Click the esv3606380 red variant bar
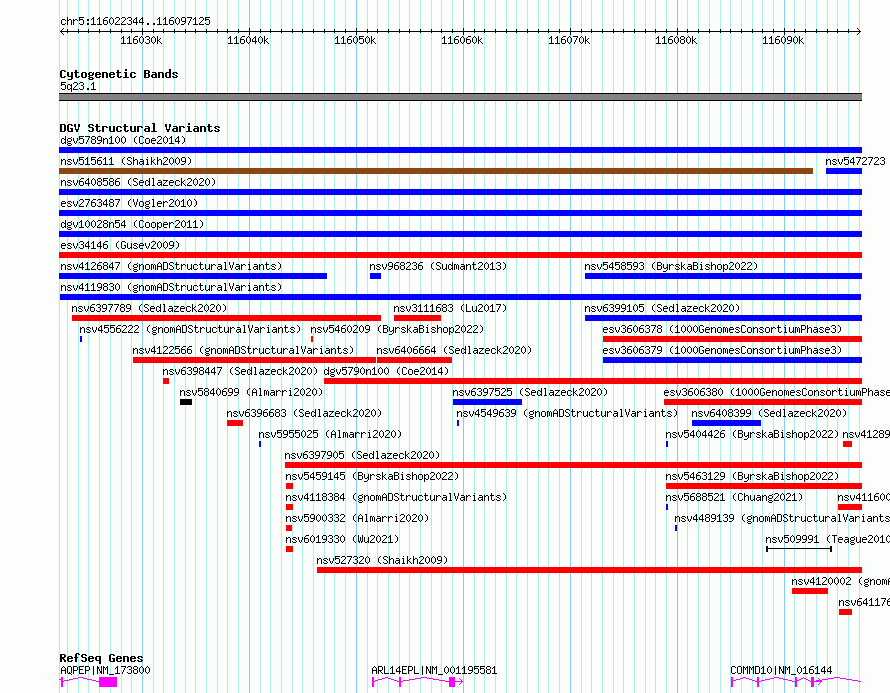Image resolution: width=890 pixels, height=693 pixels. click(763, 402)
